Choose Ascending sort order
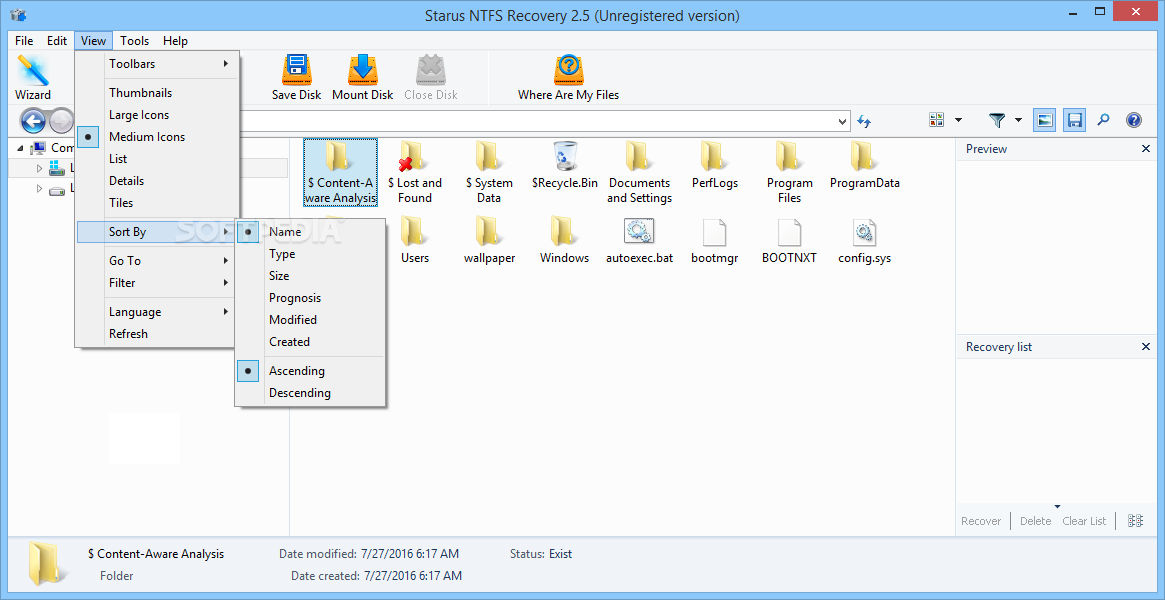 pos(310,371)
